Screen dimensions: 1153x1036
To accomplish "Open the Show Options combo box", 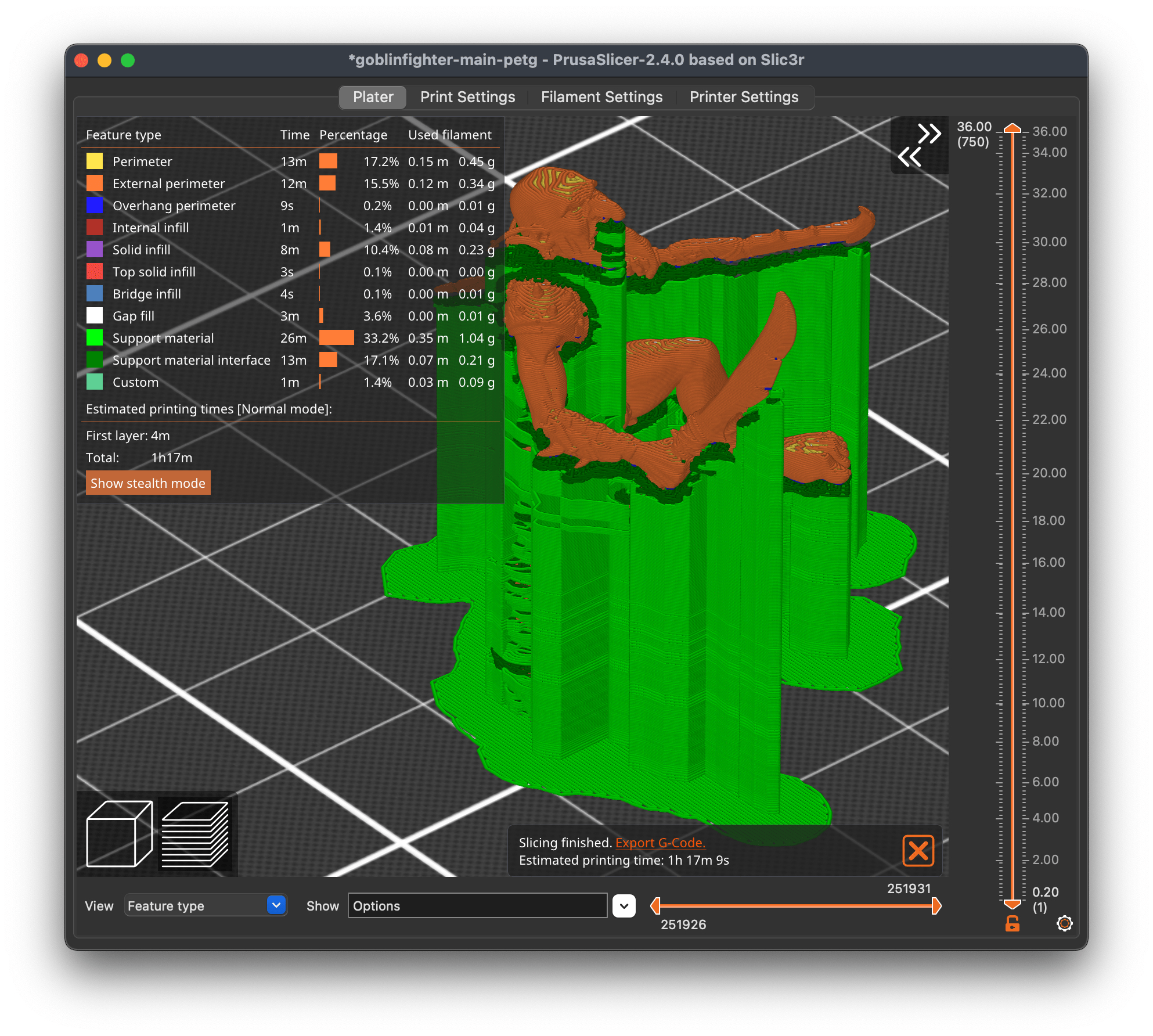I will [x=477, y=906].
